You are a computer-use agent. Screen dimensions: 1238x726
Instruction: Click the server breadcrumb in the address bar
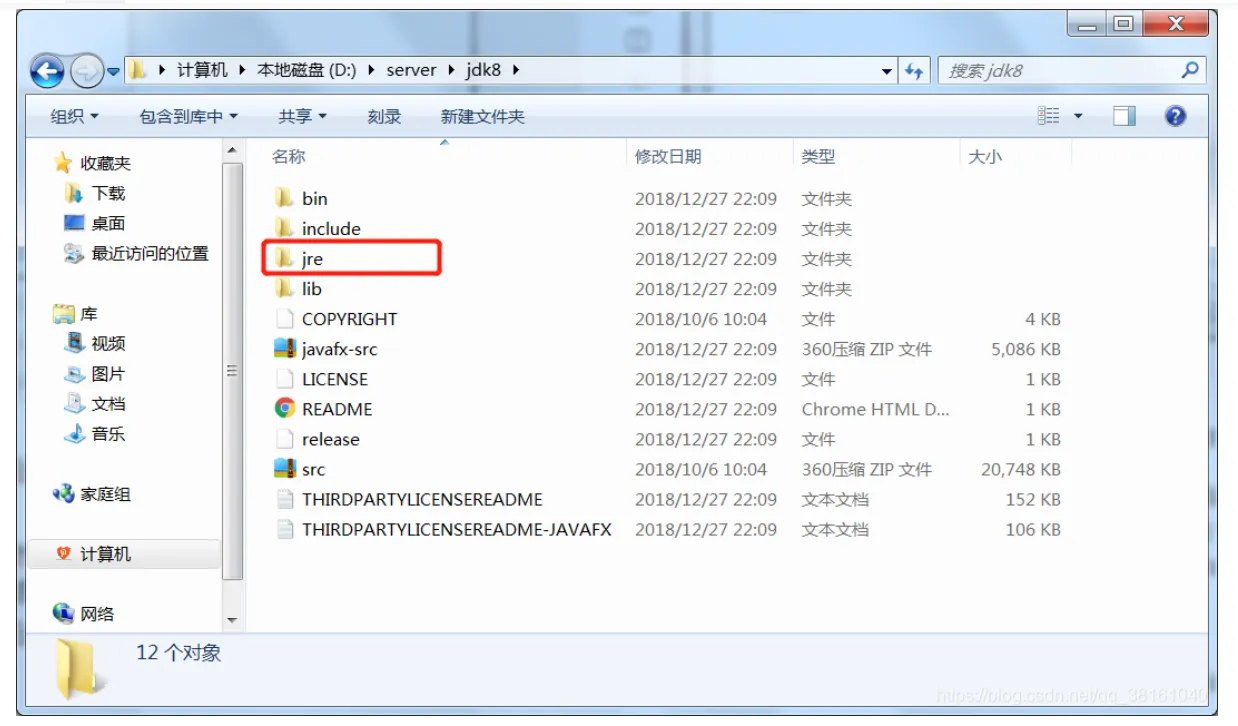point(411,71)
